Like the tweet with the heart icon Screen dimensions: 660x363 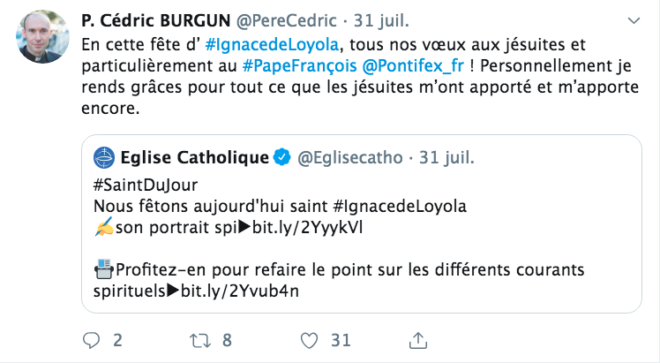309,340
